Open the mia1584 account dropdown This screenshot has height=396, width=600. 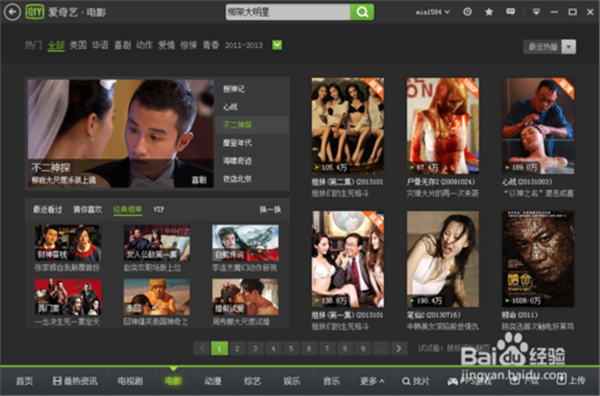433,12
